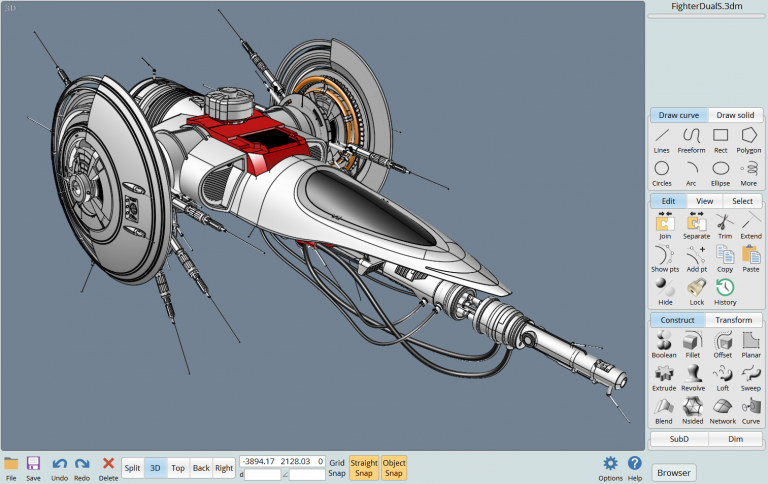Switch to the Draw solid tab
The image size is (768, 484).
tap(735, 115)
